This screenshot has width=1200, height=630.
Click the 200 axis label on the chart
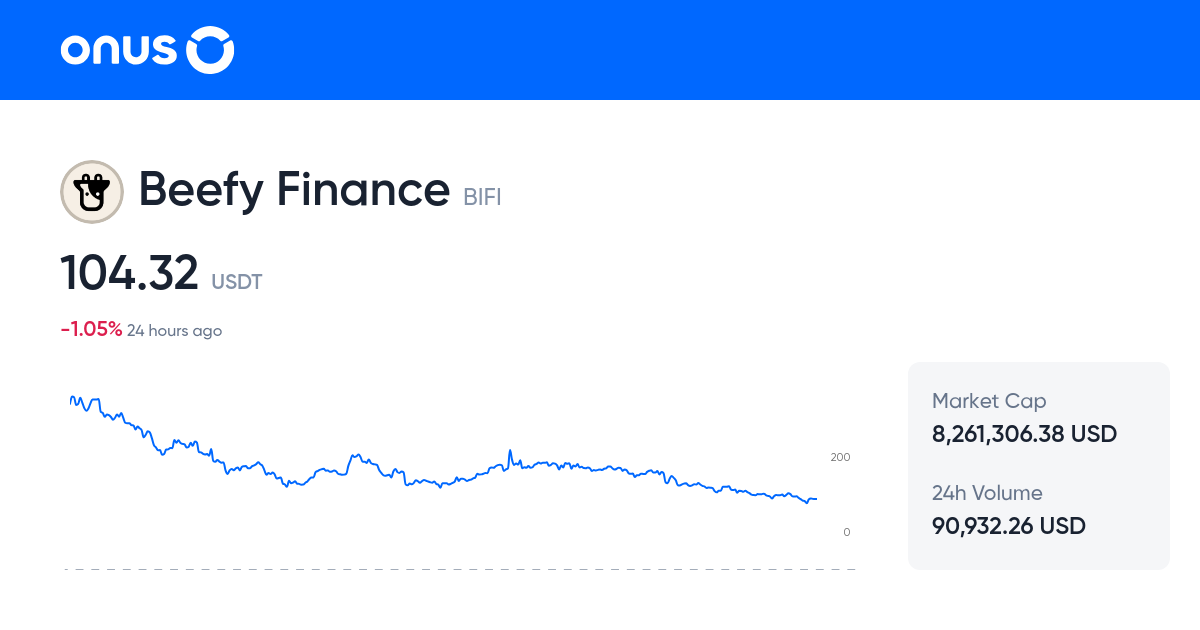pos(840,457)
